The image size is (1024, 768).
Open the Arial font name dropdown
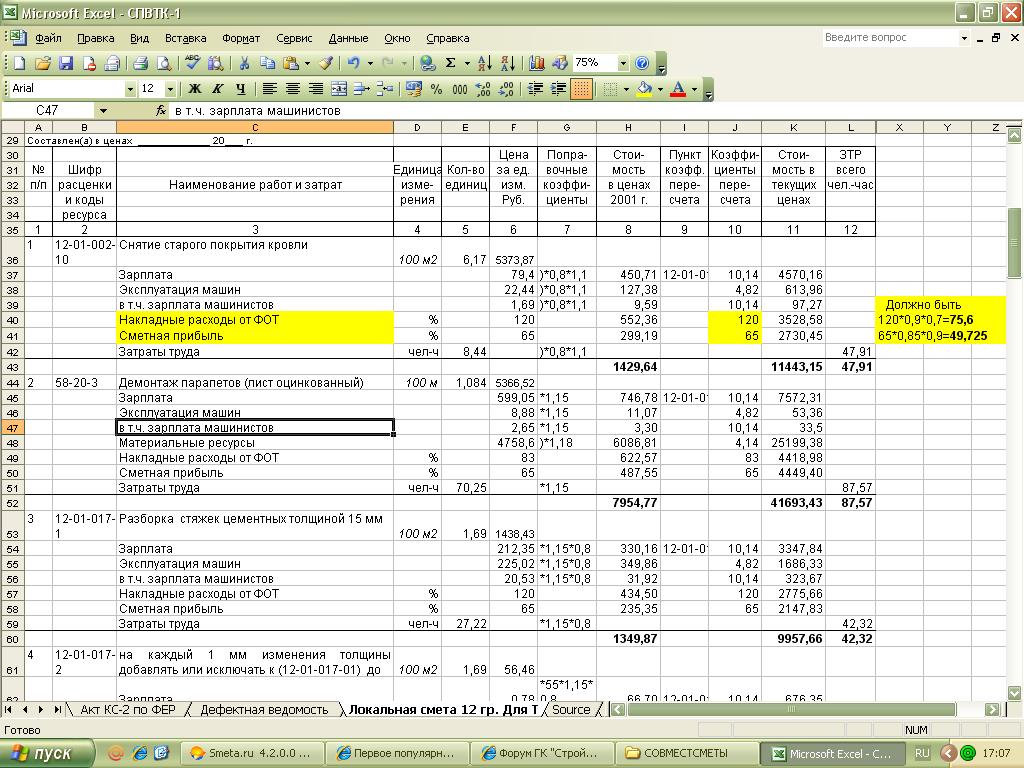(130, 89)
